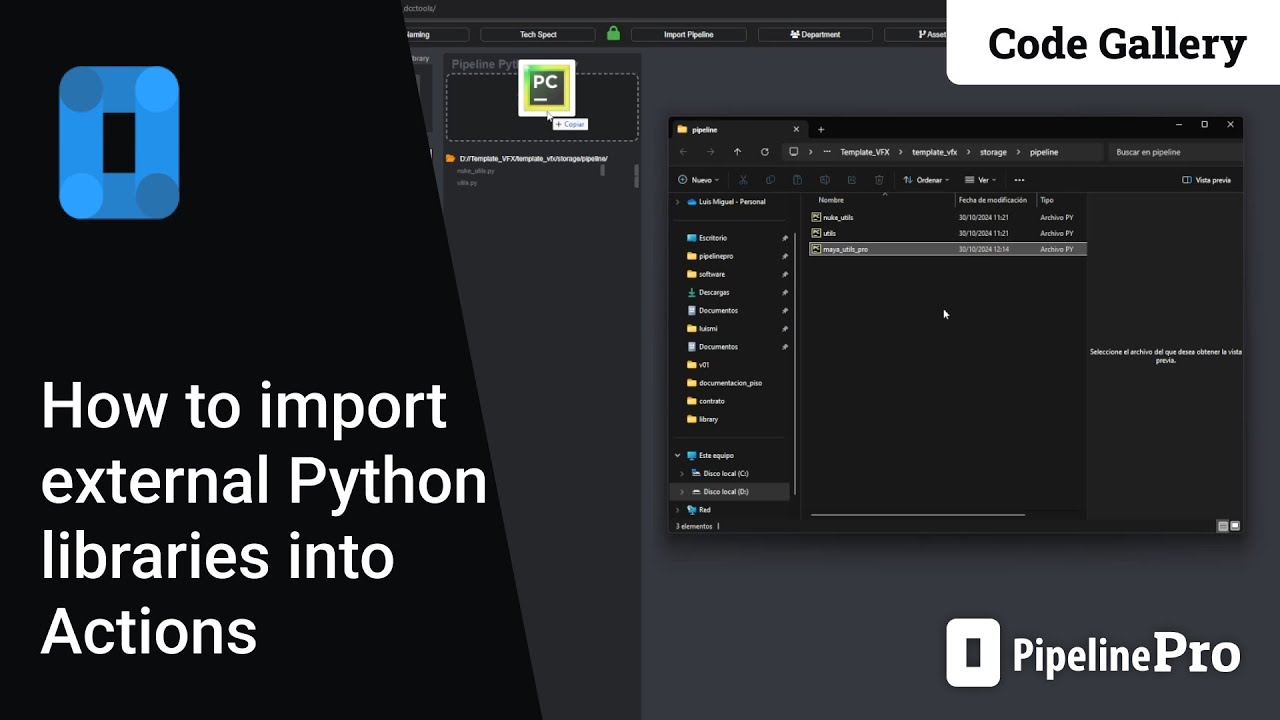
Task: Click Template_VFX in the breadcrumb path
Action: (864, 152)
